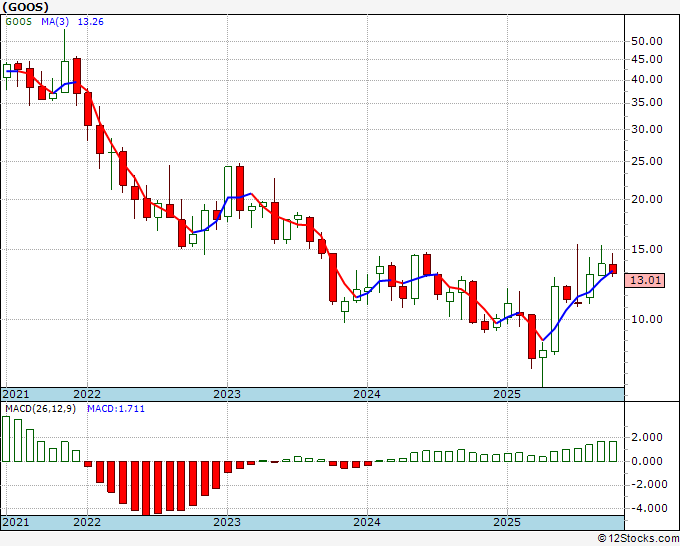
Task: Click the 2.000 MACD axis label
Action: coord(647,438)
